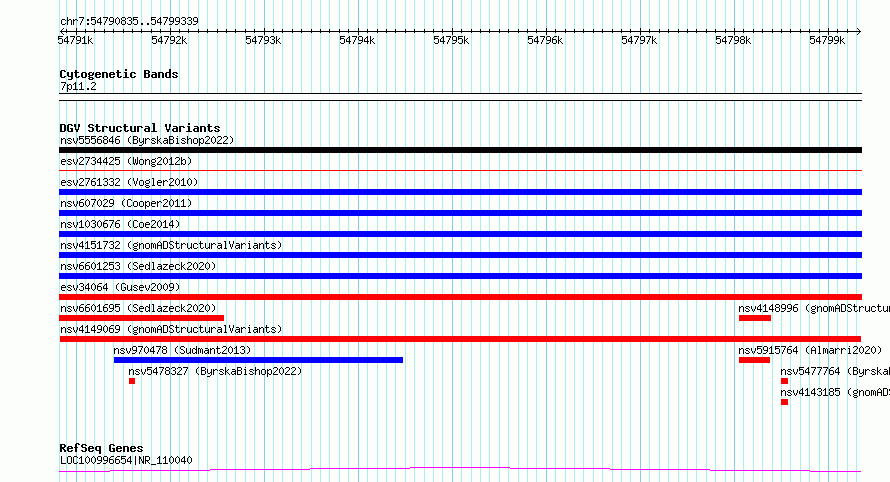Open the esv2734425 (Wong2012b) label
This screenshot has height=482, width=890.
[x=126, y=161]
